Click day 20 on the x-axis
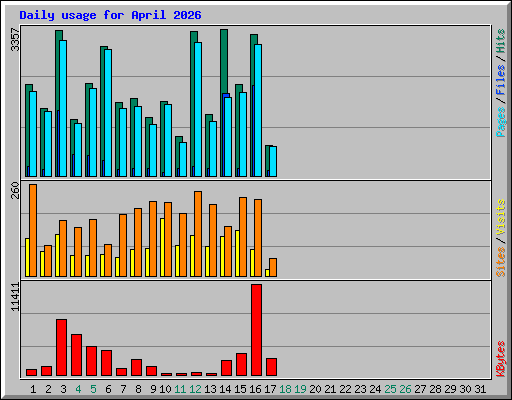512x400 pixels. tap(315, 389)
